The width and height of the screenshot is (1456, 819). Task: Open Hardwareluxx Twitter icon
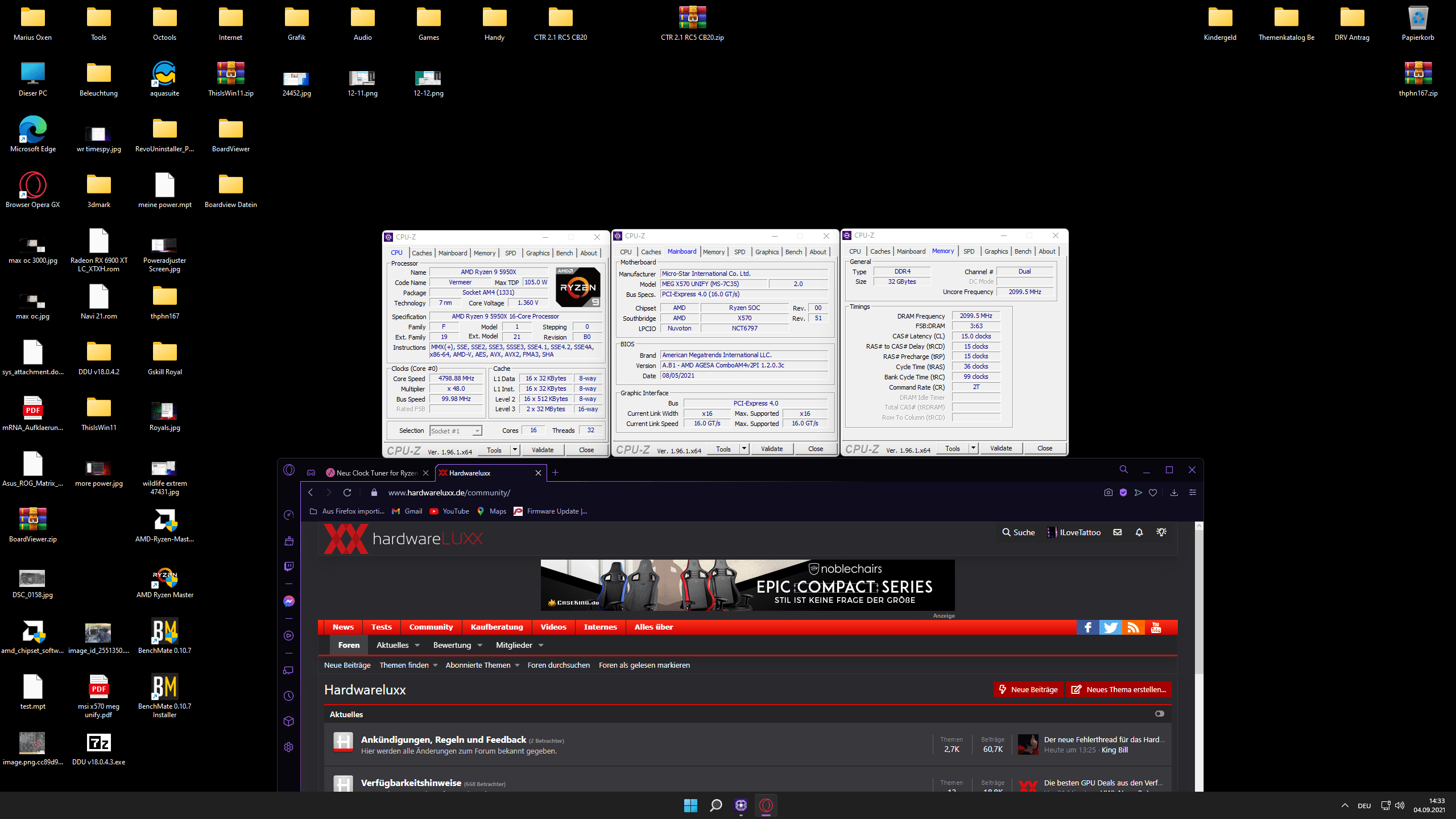[x=1110, y=627]
